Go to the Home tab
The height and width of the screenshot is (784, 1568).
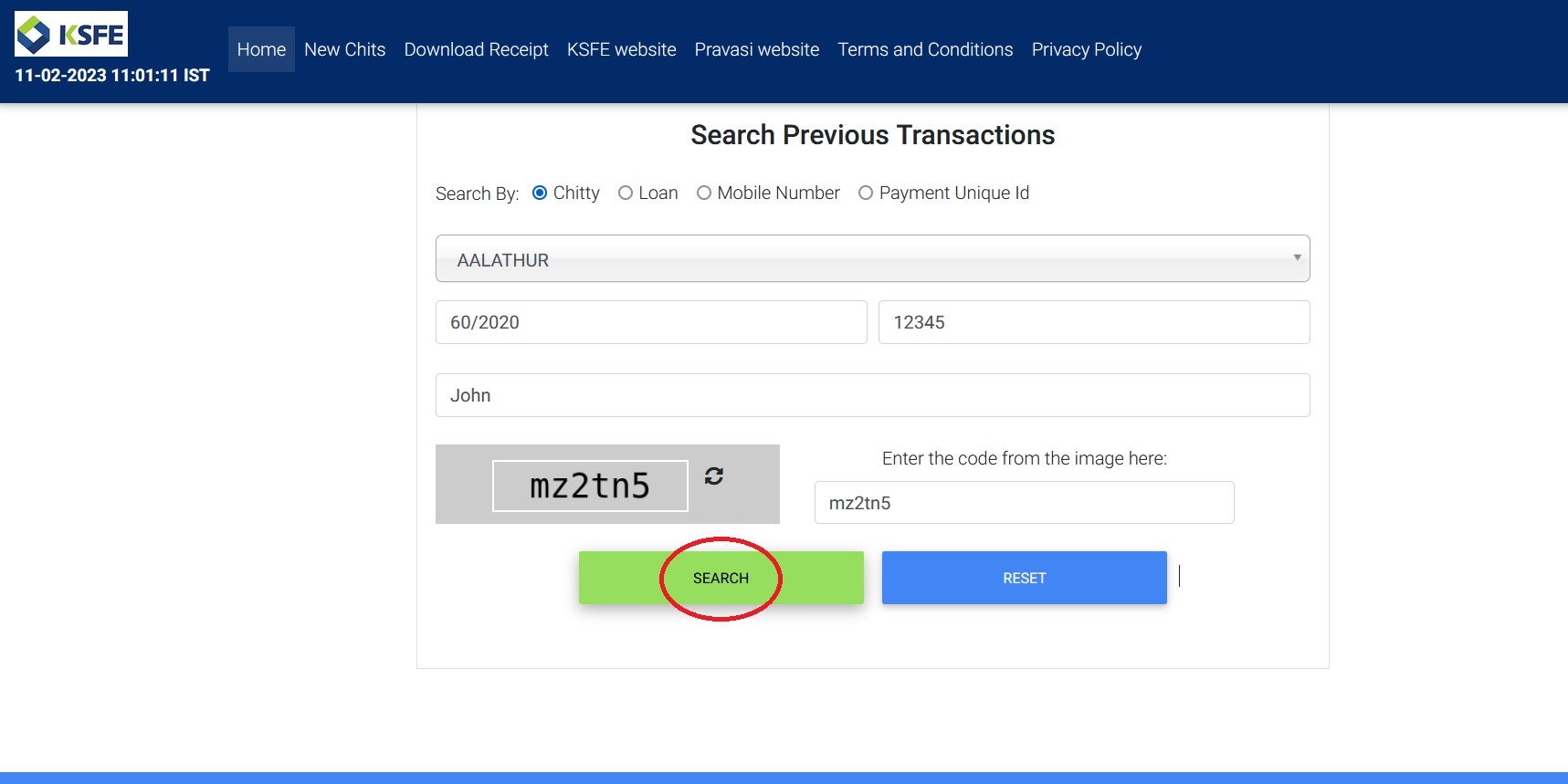click(261, 49)
